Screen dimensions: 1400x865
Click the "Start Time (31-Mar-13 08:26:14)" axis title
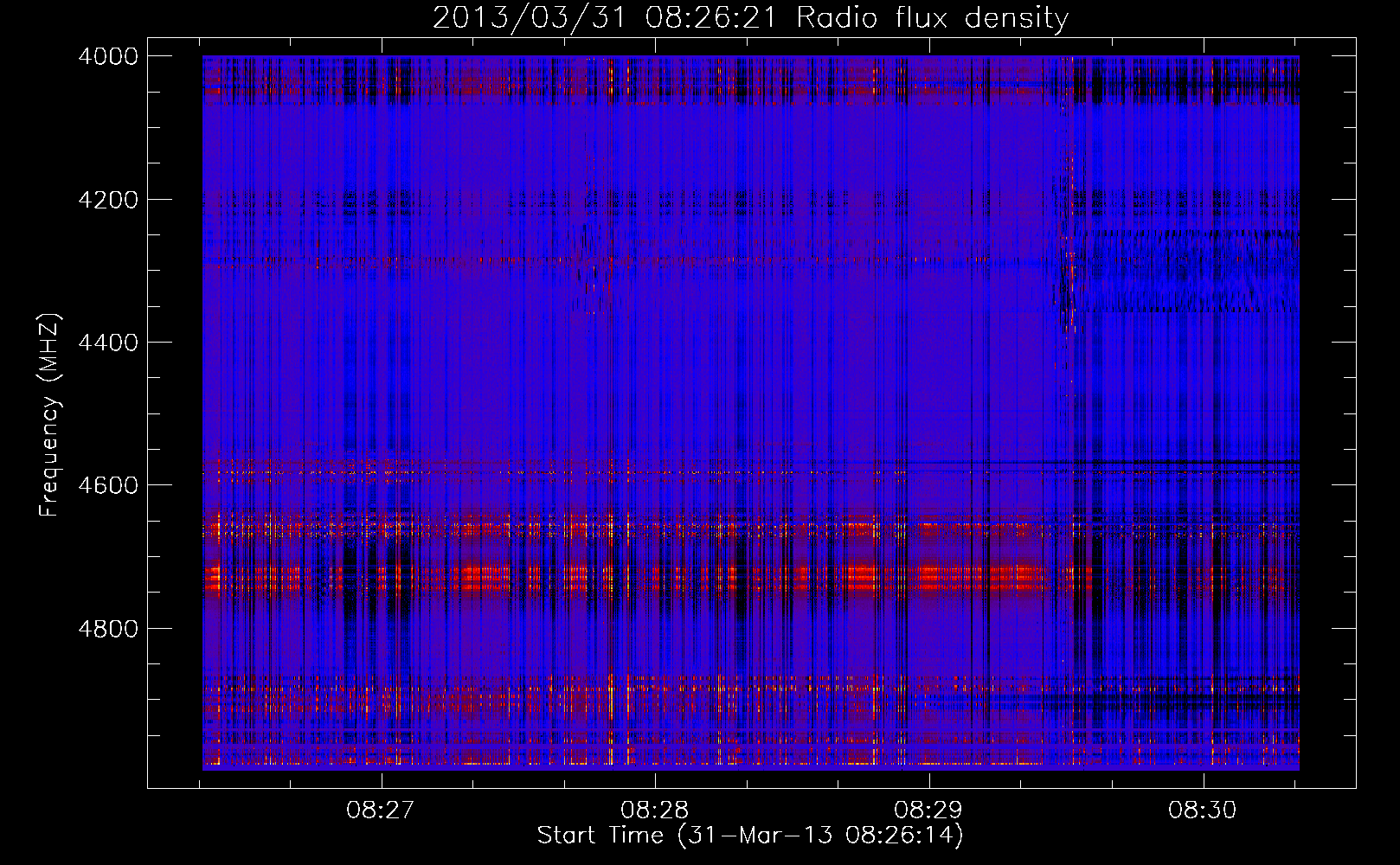point(750,836)
